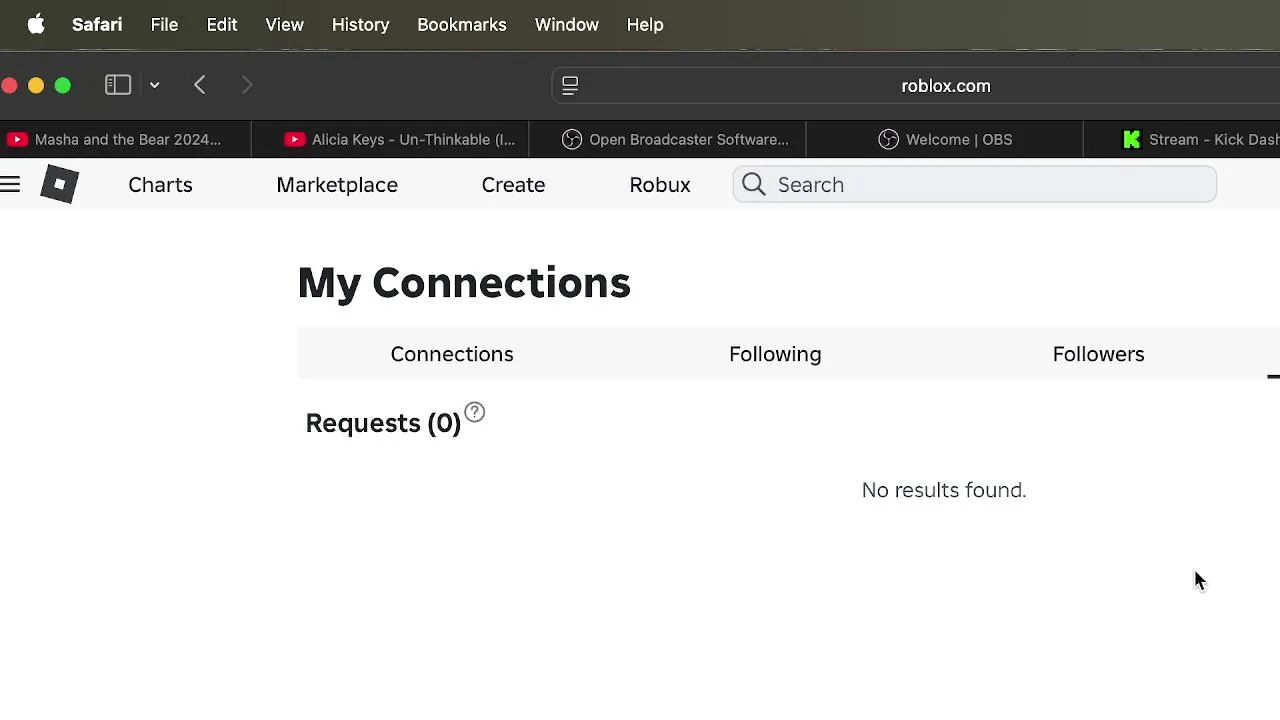Minimize the Safari window
This screenshot has height=720, width=1280.
tap(36, 86)
